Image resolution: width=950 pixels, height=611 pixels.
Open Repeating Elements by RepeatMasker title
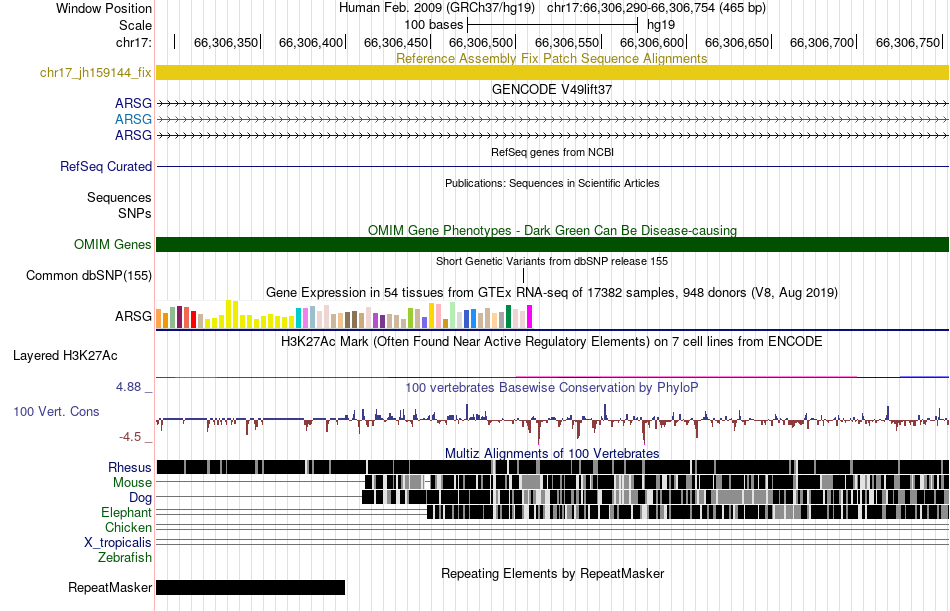coord(552,573)
